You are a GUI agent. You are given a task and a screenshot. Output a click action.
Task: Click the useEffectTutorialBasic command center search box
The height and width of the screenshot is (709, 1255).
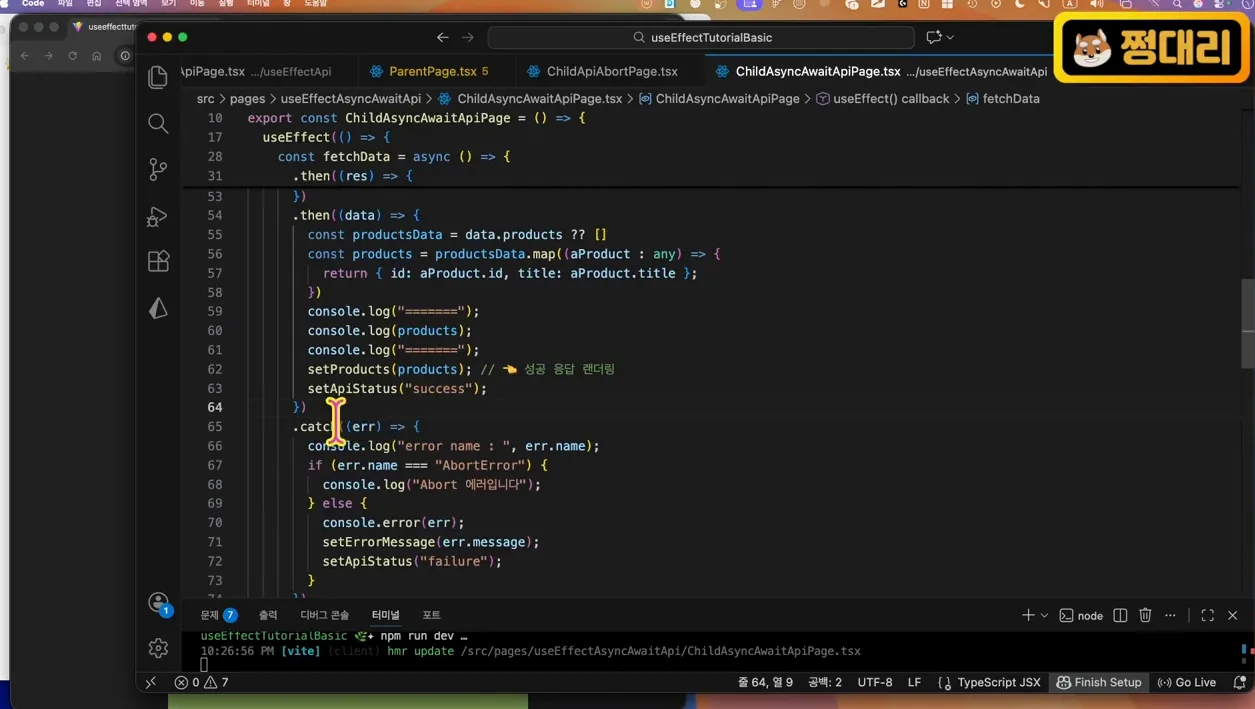(701, 37)
